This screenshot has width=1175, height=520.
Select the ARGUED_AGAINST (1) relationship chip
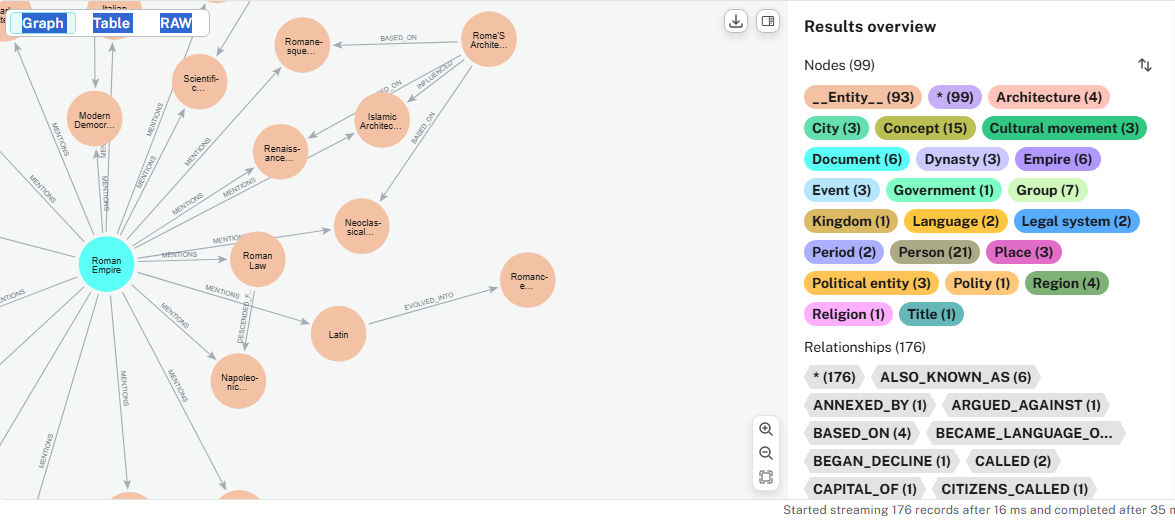tap(1025, 405)
